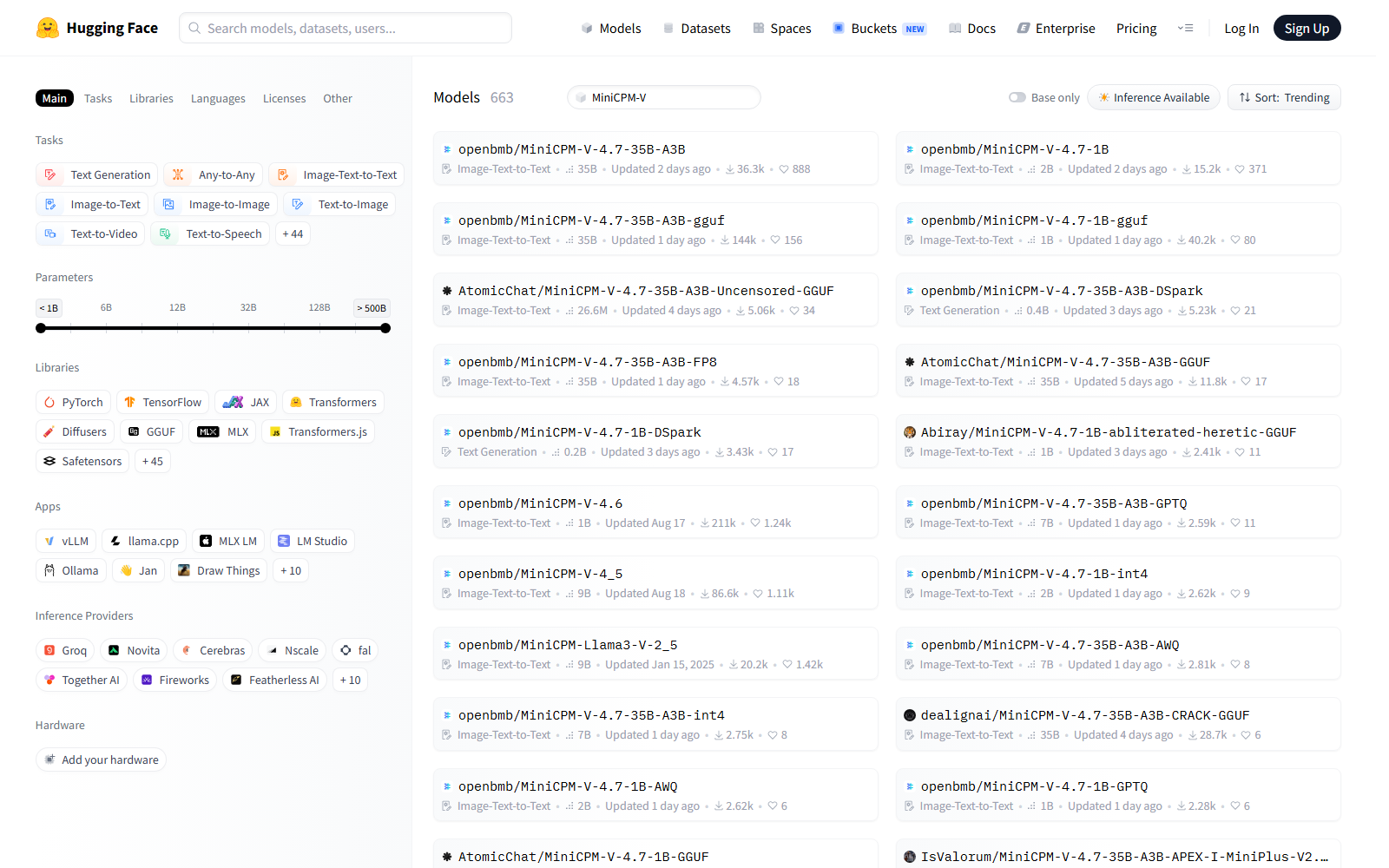
Task: Focus the search models input field
Action: (x=346, y=28)
